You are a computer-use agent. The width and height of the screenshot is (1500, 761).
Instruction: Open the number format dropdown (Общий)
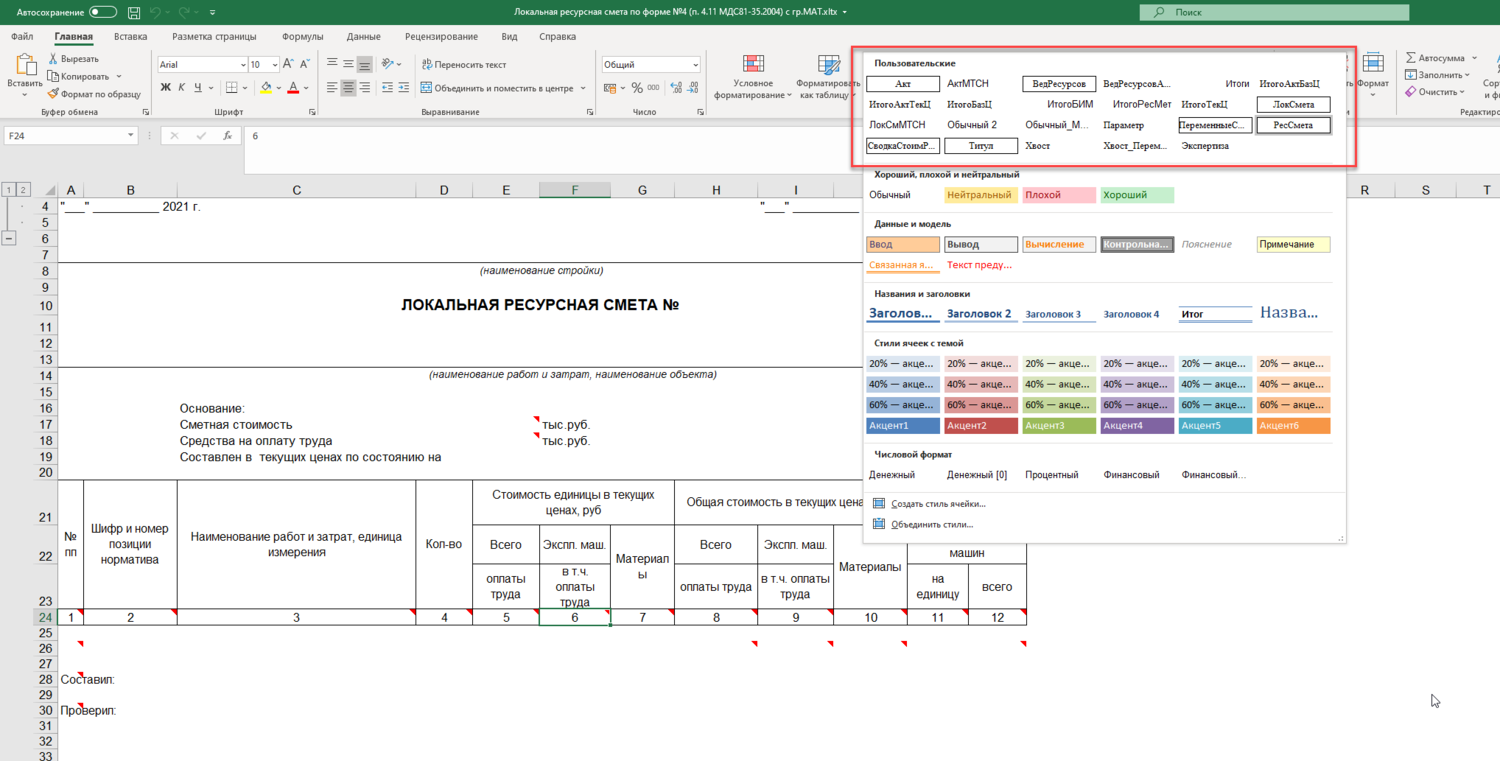pyautogui.click(x=695, y=64)
